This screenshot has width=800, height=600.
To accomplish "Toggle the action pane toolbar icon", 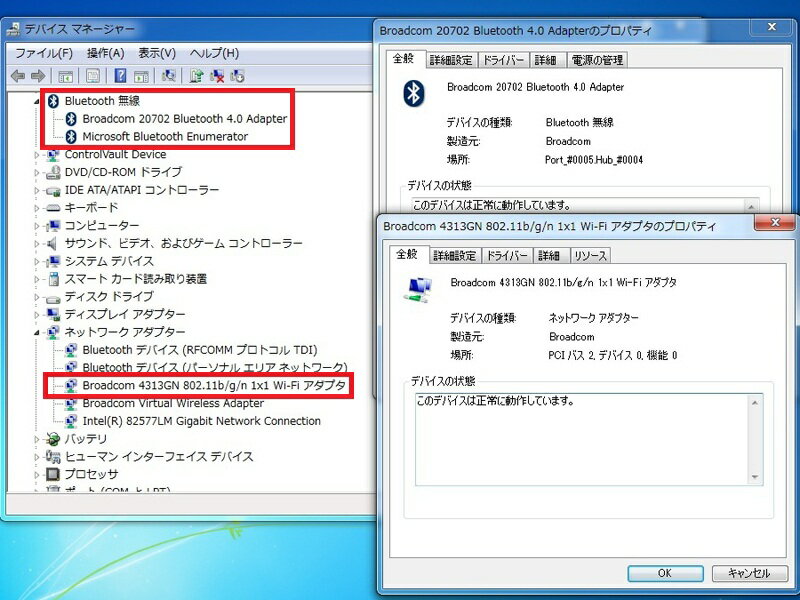I will point(141,77).
